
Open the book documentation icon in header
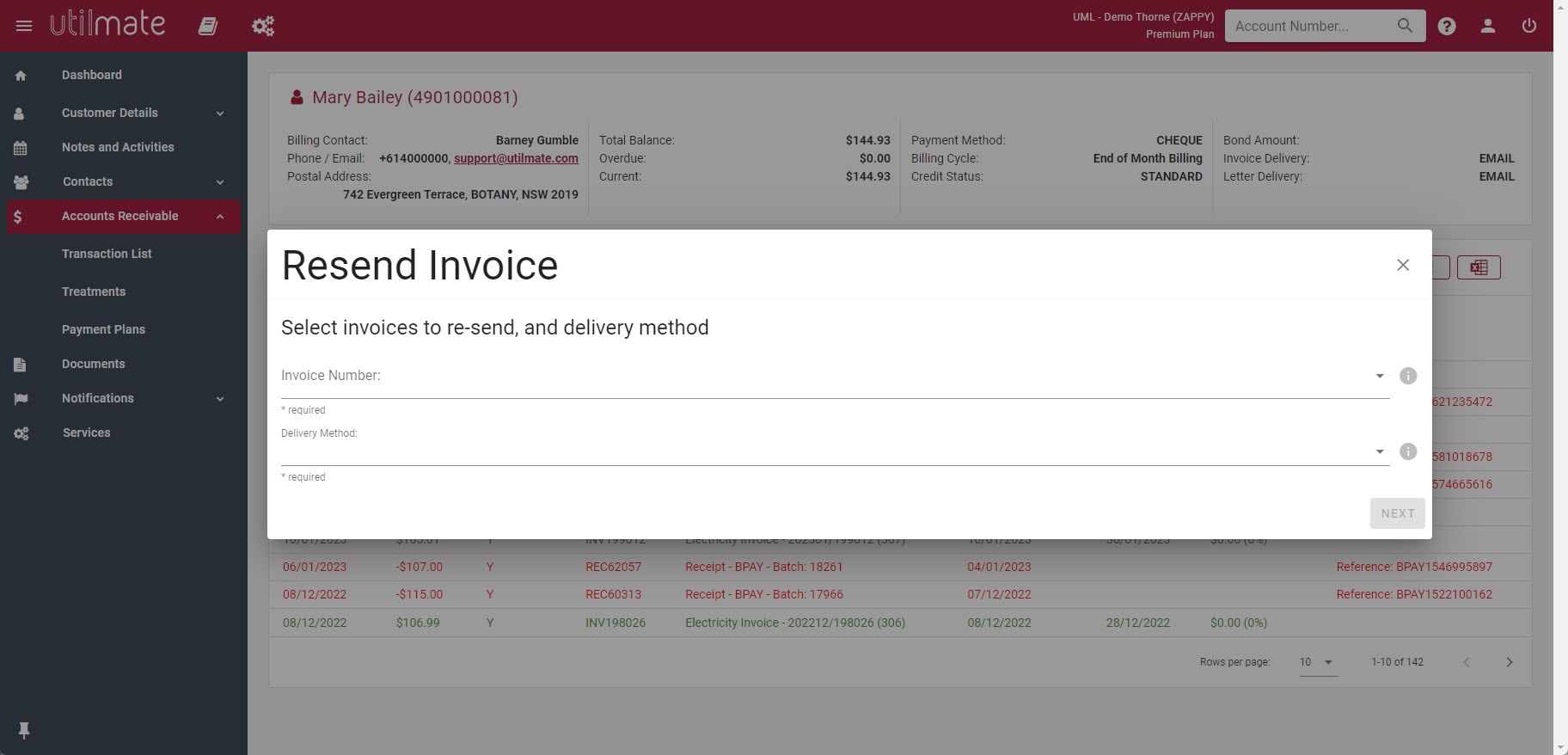point(208,26)
